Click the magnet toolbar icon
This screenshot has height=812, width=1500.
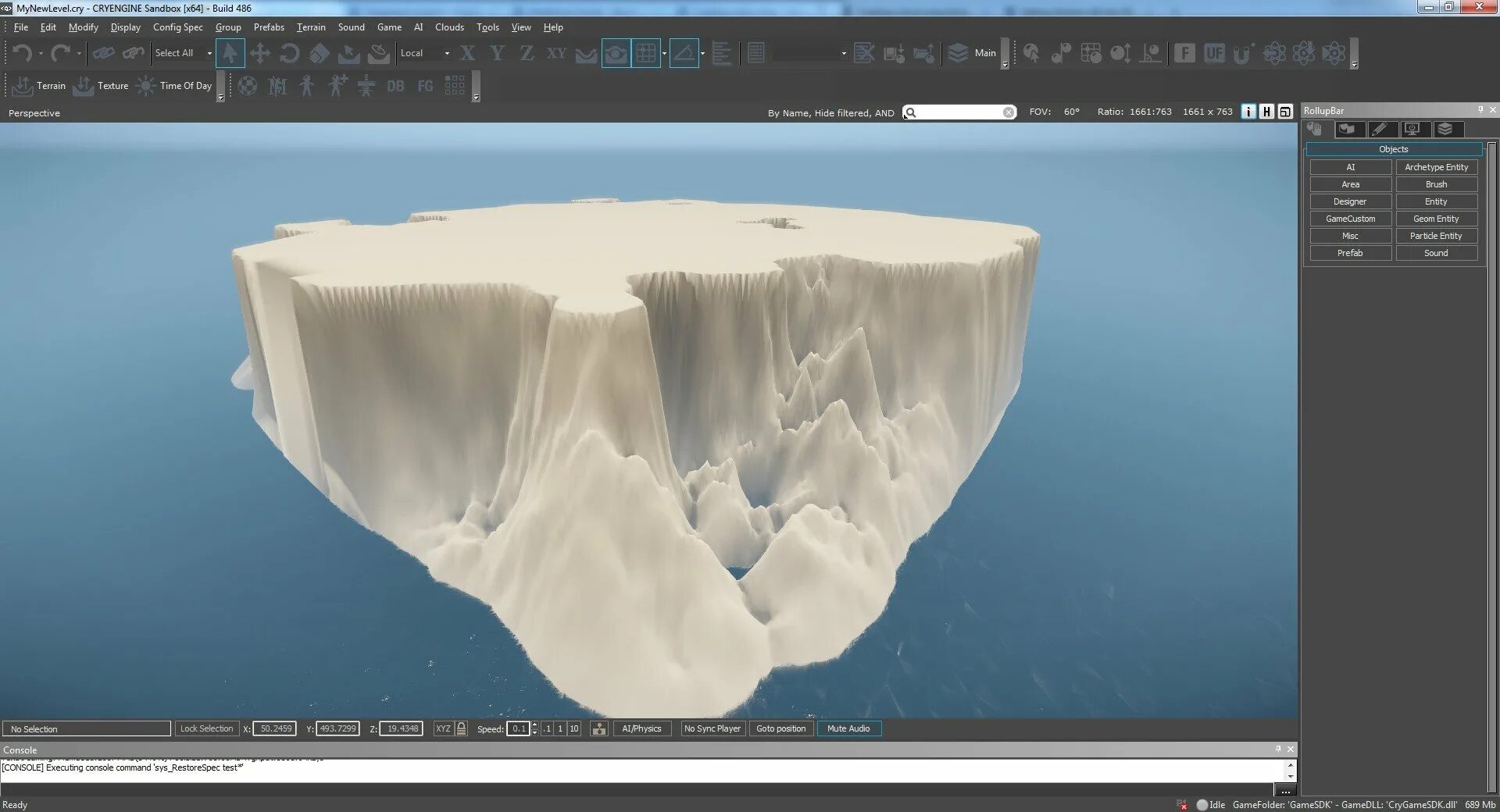click(x=1243, y=53)
